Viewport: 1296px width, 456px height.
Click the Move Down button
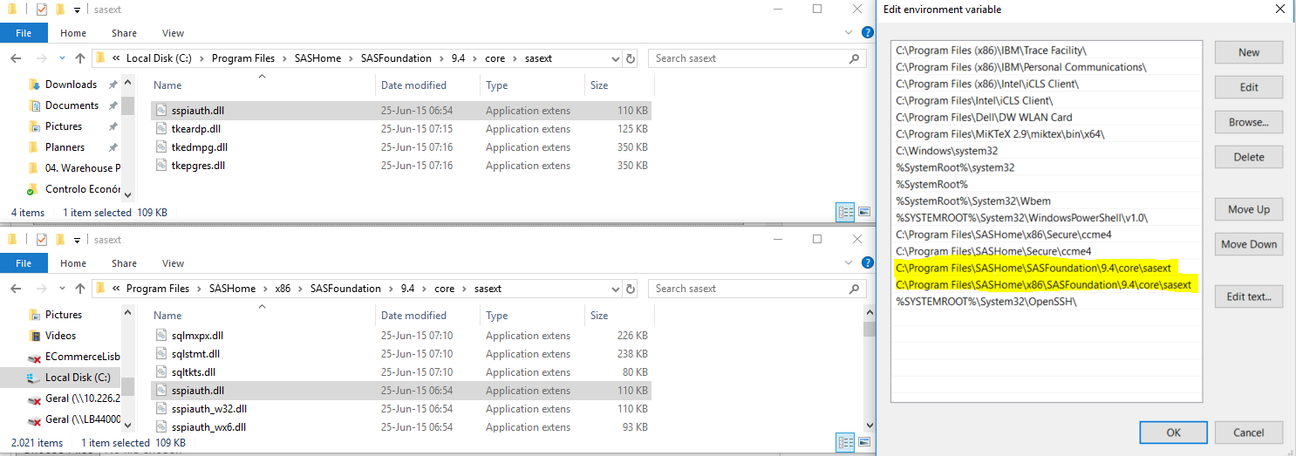point(1249,244)
